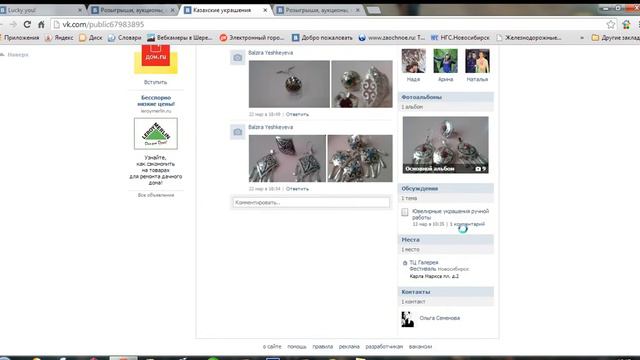This screenshot has width=640, height=360.
Task: Open the вакансии footer link
Action: pyautogui.click(x=420, y=347)
